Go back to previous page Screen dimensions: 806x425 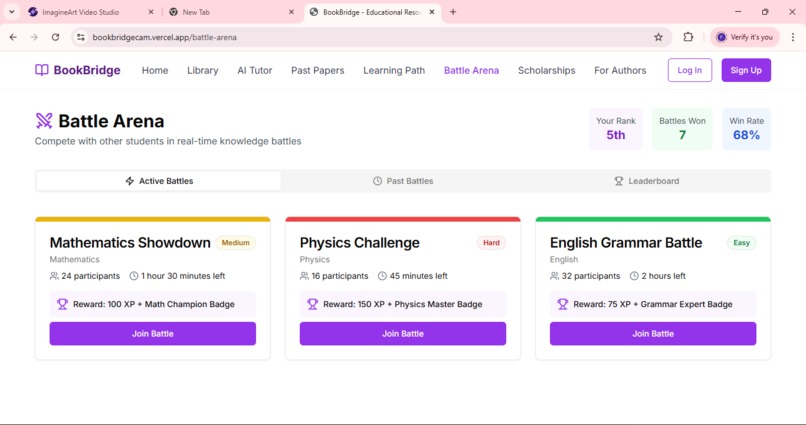coord(13,37)
